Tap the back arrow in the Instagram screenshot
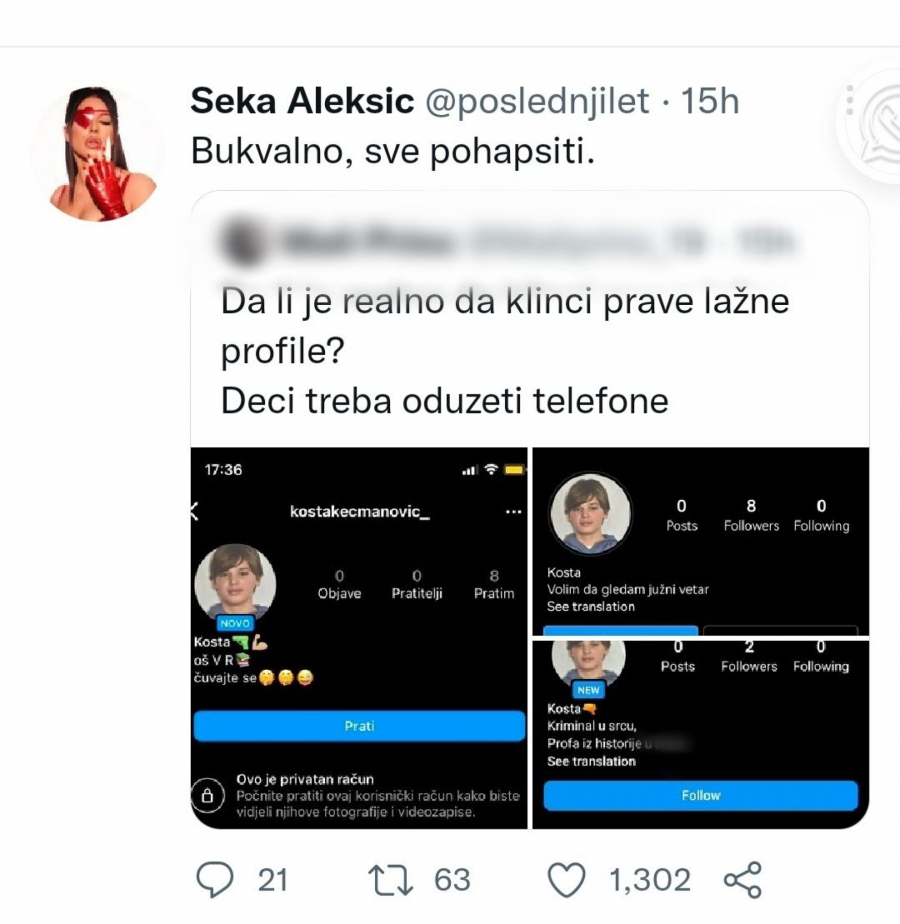The height and width of the screenshot is (924, 900). point(194,512)
